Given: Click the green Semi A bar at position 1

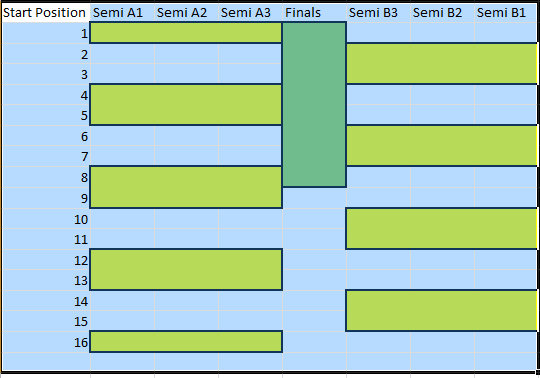Looking at the screenshot, I should coord(186,33).
